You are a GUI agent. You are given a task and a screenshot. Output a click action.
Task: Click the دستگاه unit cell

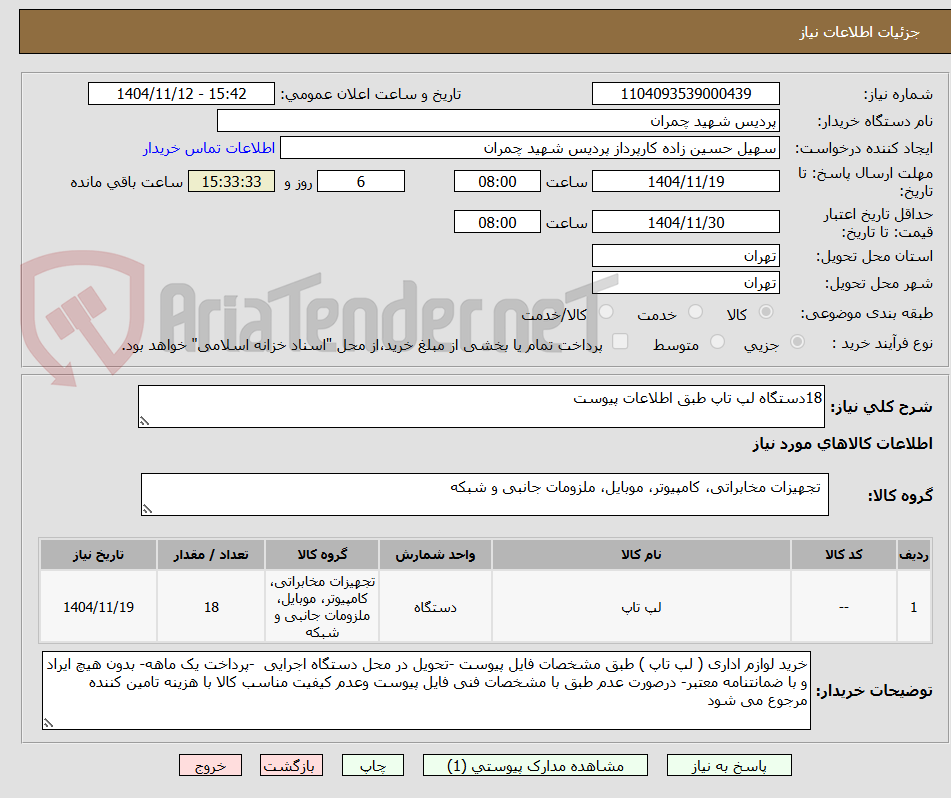[x=435, y=607]
